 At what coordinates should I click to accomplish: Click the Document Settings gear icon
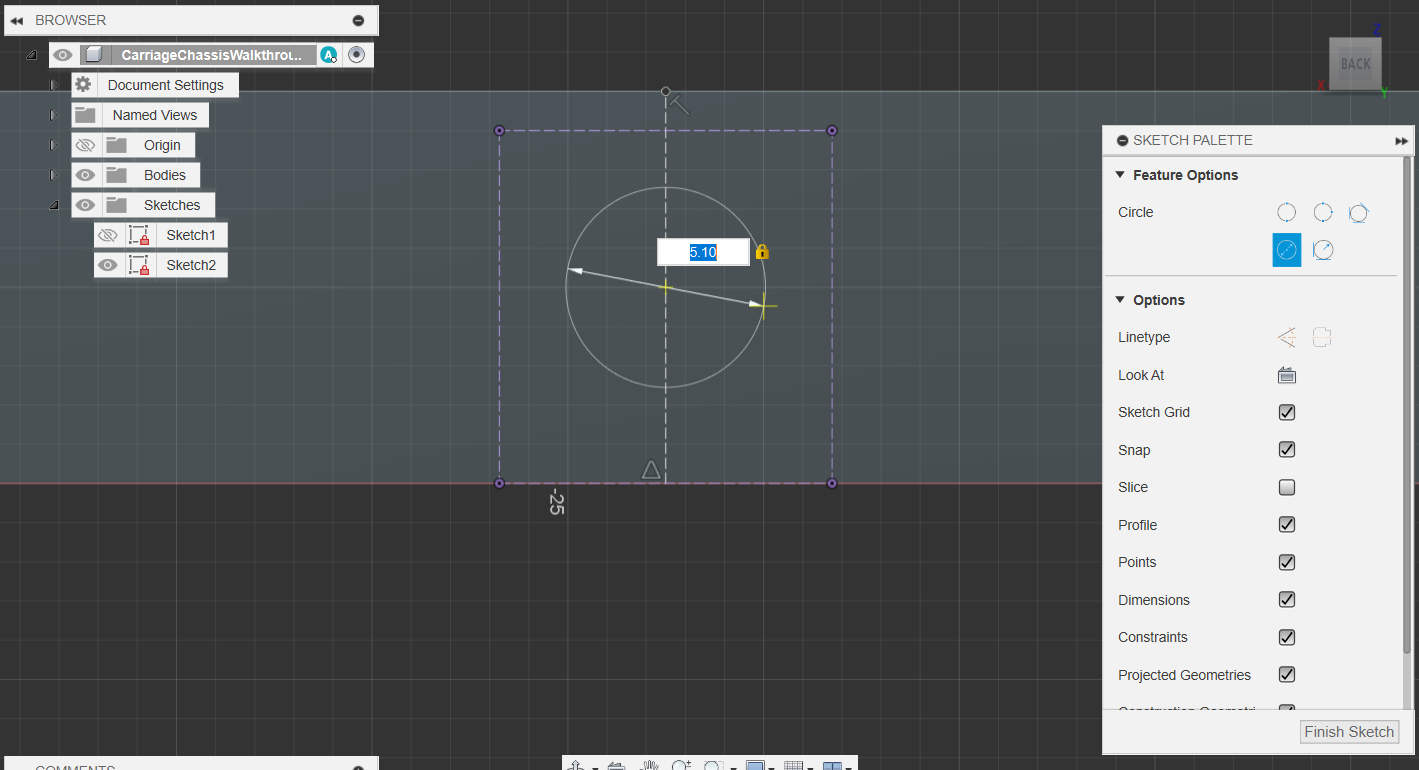pos(83,85)
